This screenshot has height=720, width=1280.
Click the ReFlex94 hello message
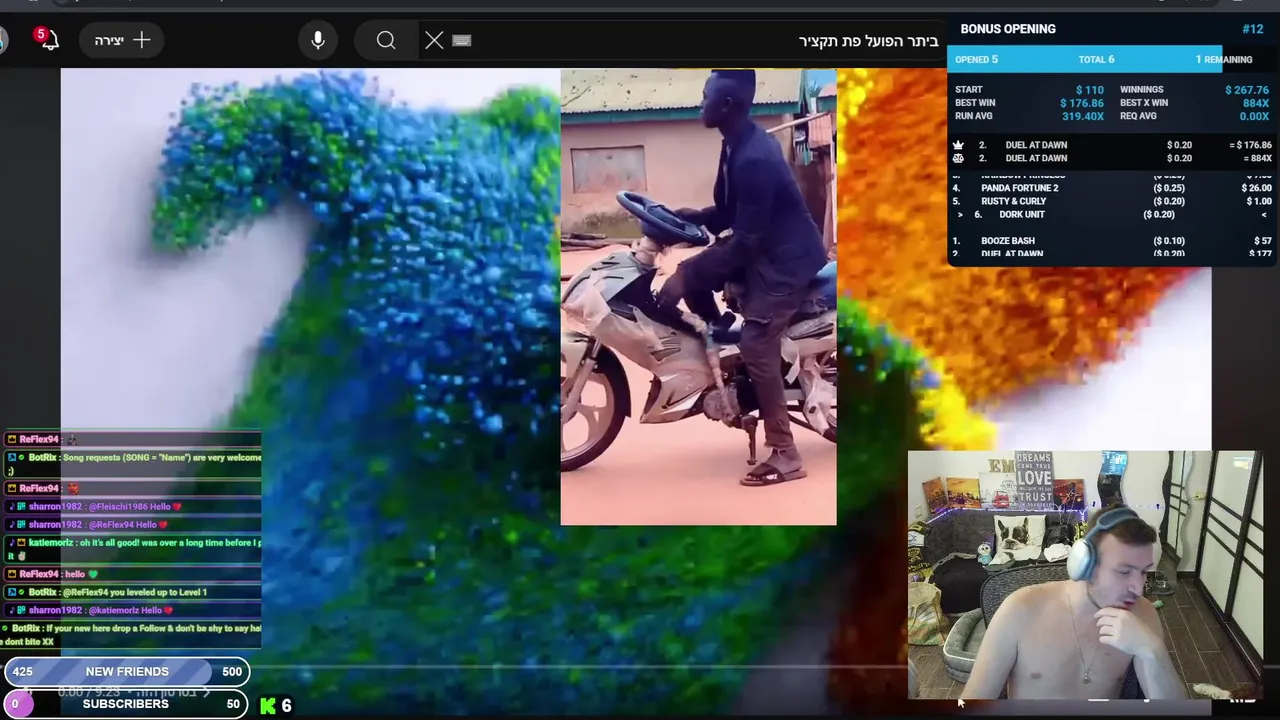[x=132, y=574]
